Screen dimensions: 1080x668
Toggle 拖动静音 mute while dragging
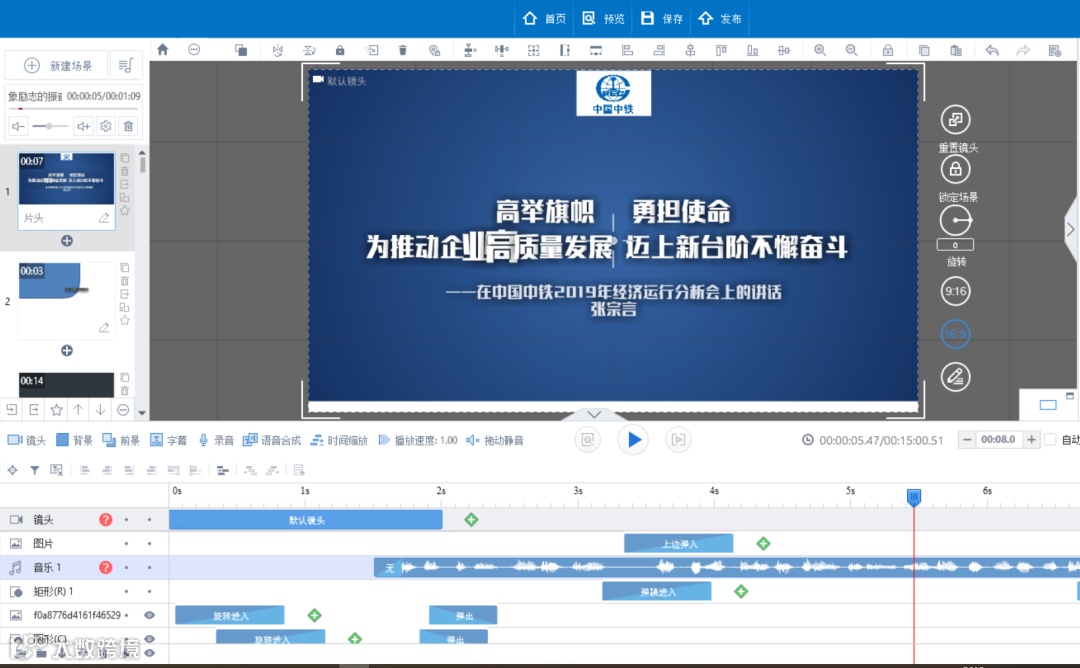pyautogui.click(x=495, y=440)
